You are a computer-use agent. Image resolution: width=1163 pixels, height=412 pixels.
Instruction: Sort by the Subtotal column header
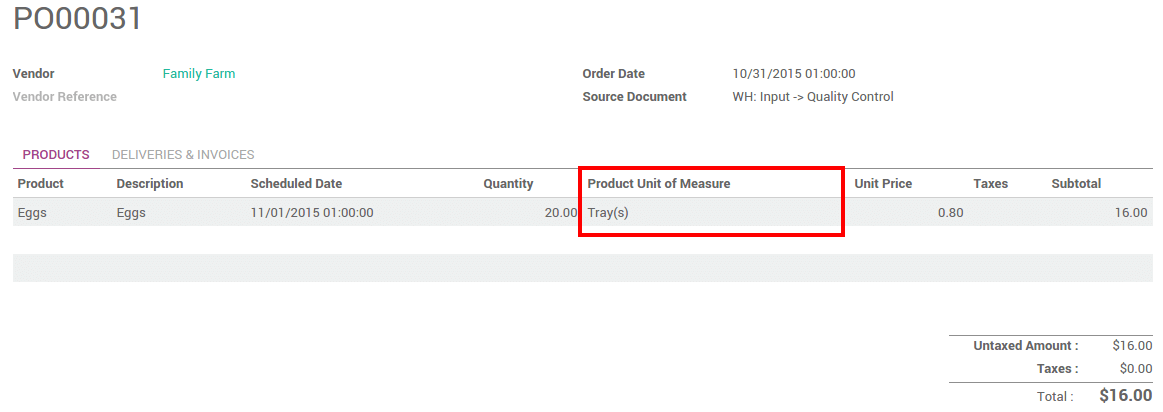pyautogui.click(x=1076, y=184)
